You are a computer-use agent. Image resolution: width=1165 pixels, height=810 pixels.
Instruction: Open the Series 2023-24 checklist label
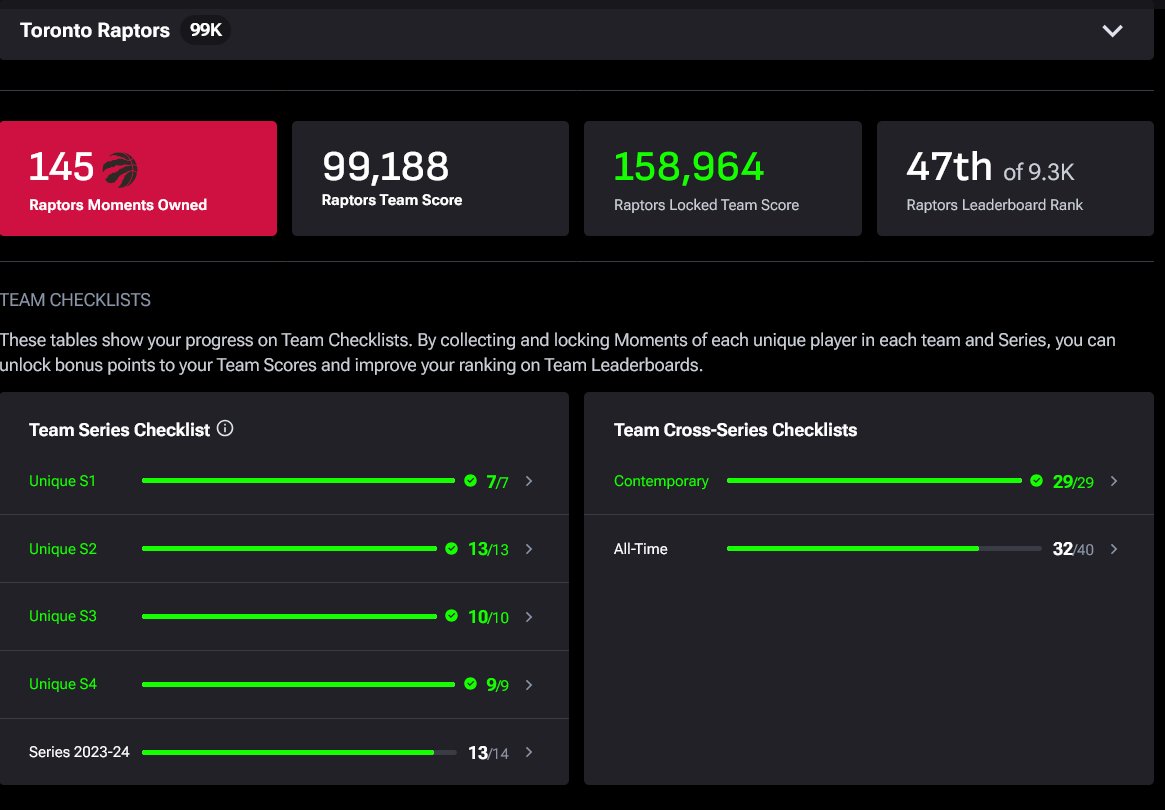click(x=79, y=752)
